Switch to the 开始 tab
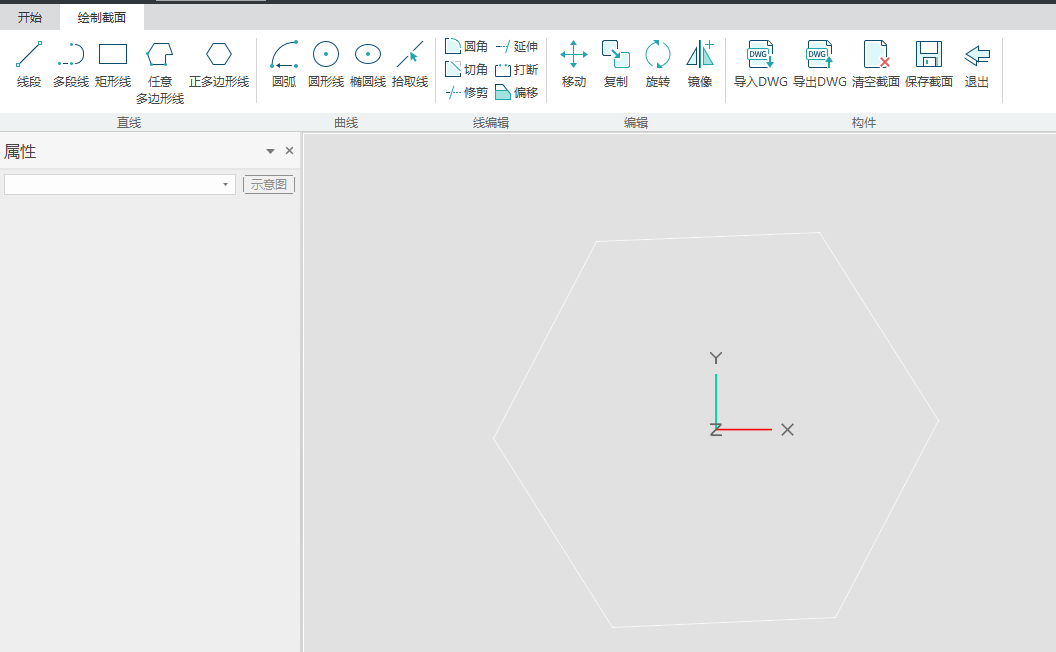Viewport: 1056px width, 652px height. 30,17
